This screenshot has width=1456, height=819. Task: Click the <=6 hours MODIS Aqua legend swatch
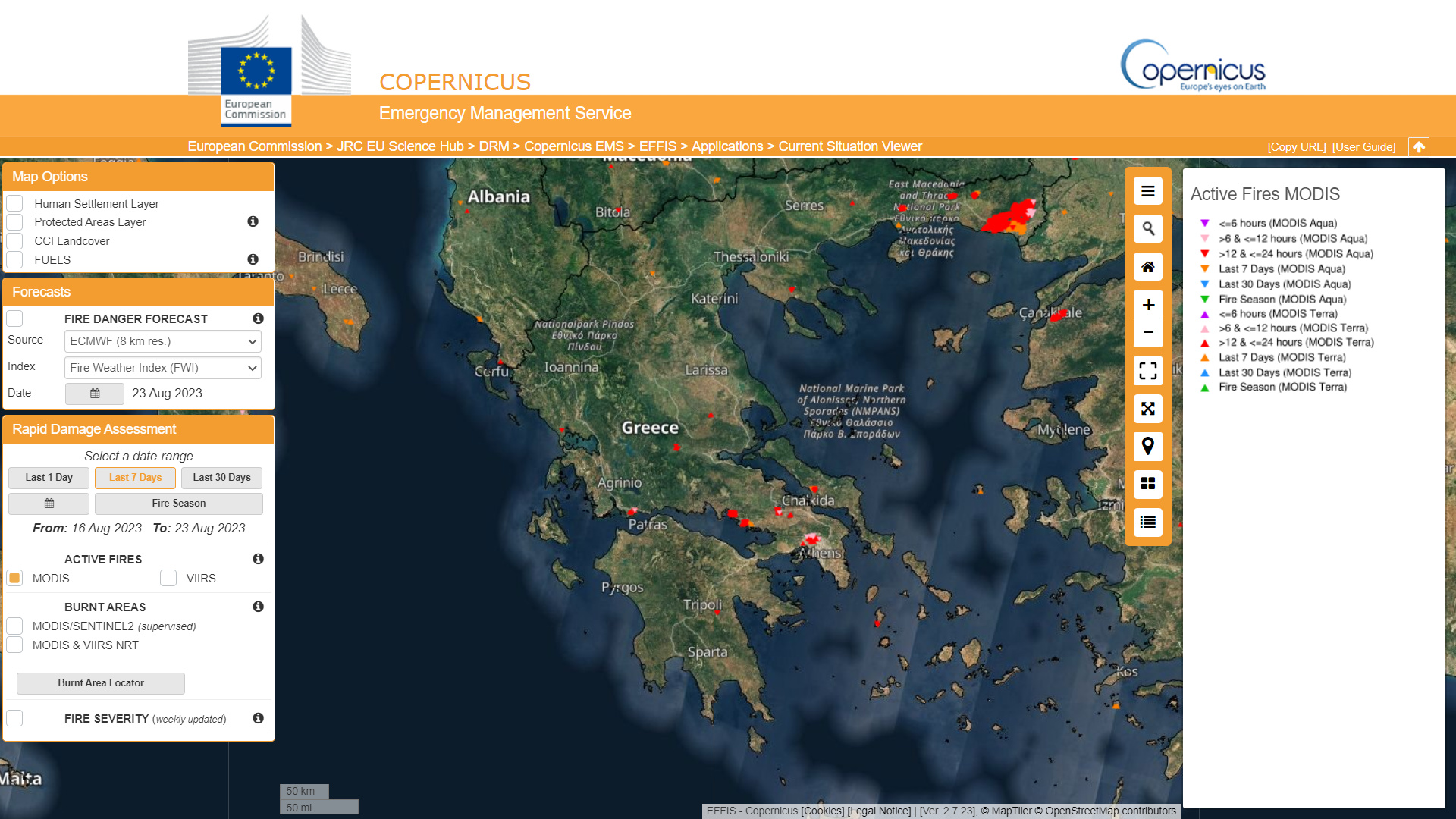(1204, 223)
